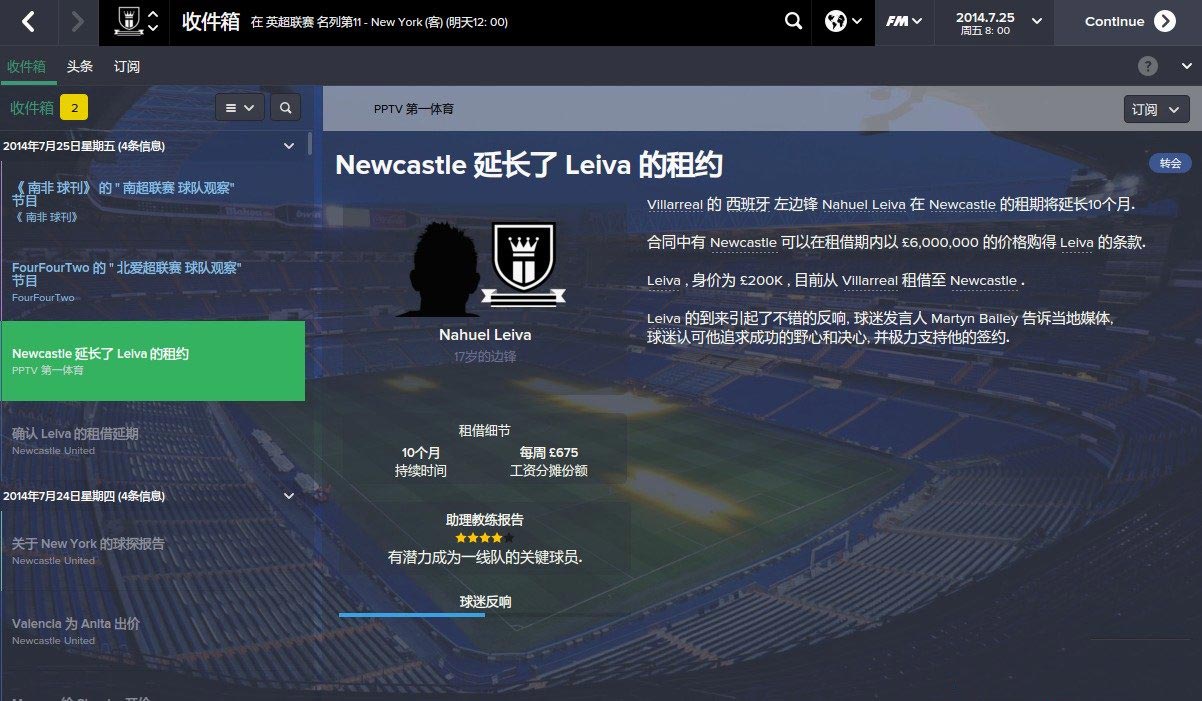Click the 转会 tag badge
This screenshot has height=701, width=1202.
[1170, 163]
